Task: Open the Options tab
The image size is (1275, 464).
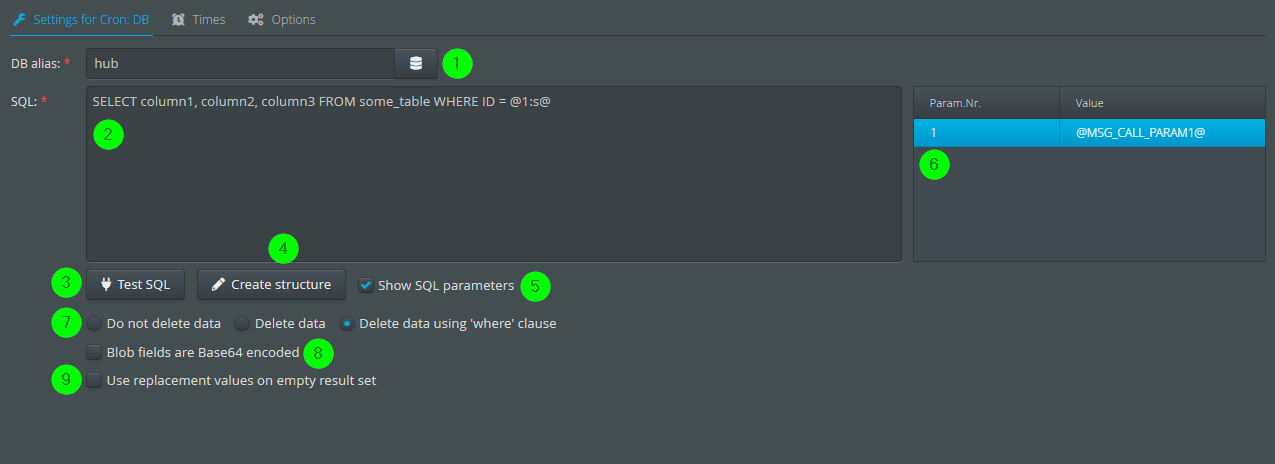Action: [x=281, y=19]
